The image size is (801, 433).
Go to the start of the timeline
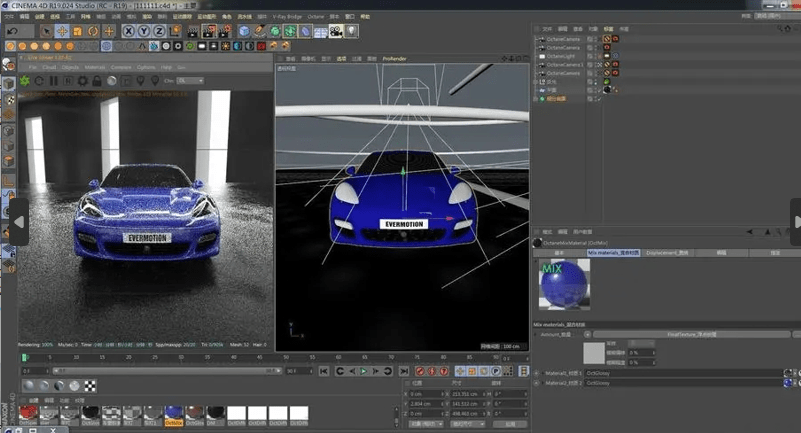(x=324, y=371)
